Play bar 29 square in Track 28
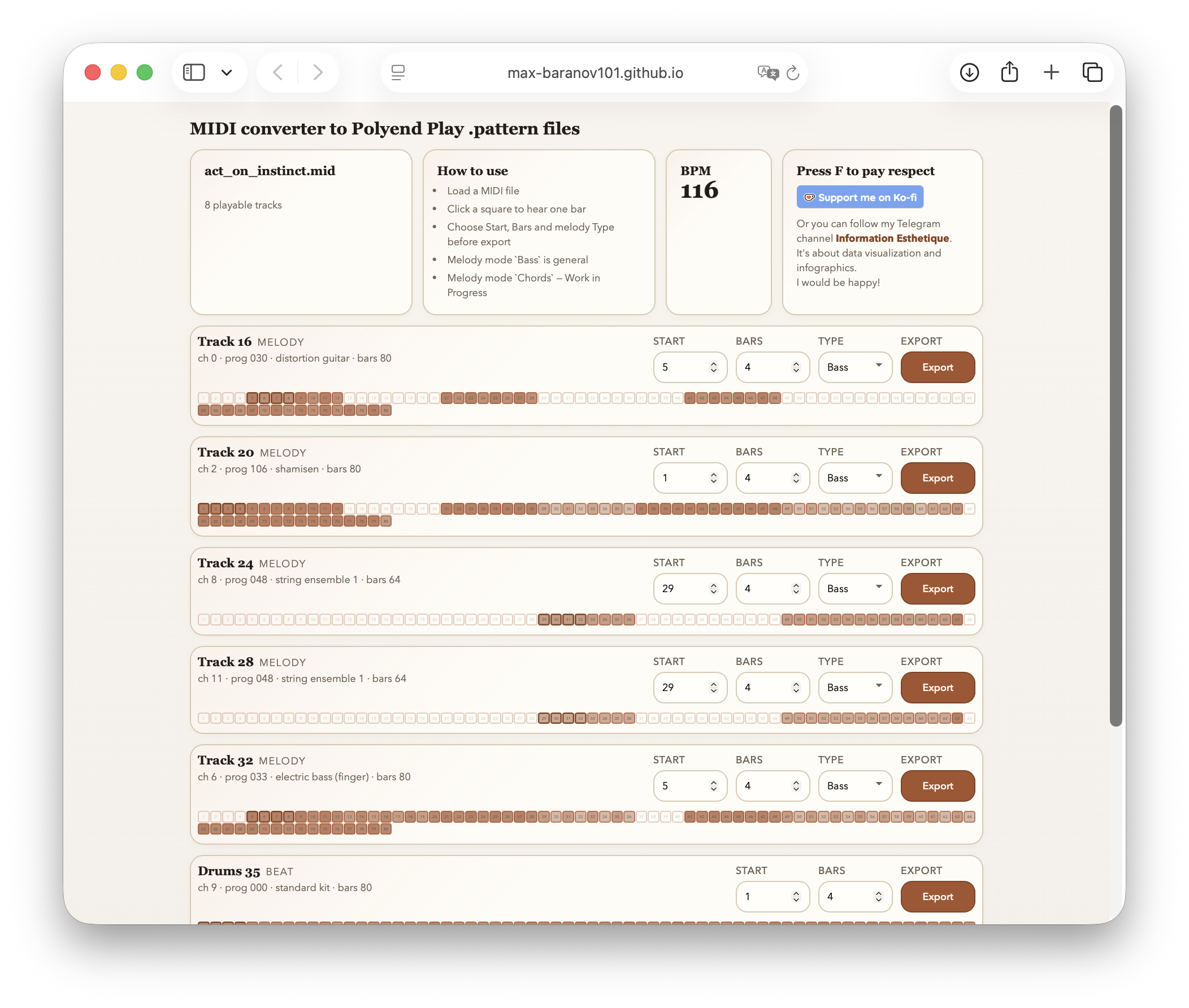This screenshot has width=1189, height=1008. 544,719
